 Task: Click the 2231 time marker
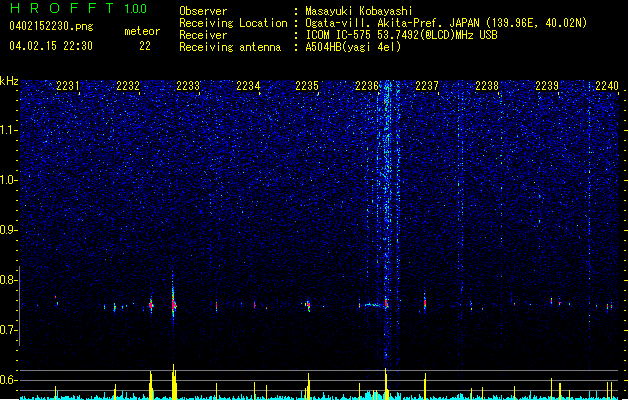click(67, 86)
